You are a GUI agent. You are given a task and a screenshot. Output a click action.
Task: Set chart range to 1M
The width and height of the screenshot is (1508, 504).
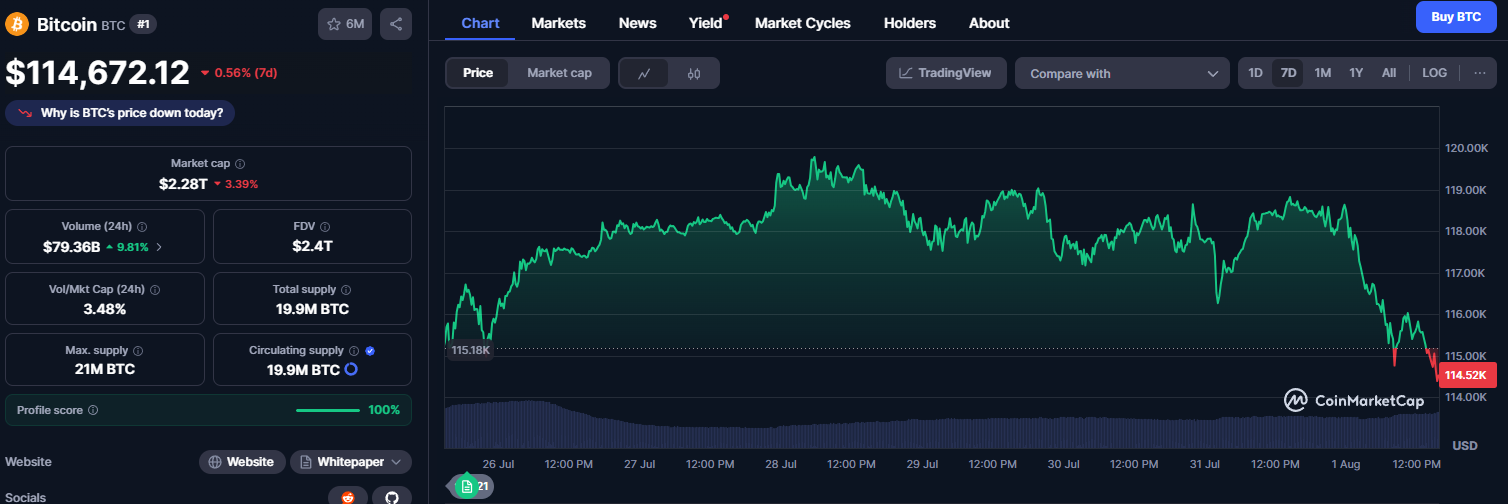click(1322, 73)
